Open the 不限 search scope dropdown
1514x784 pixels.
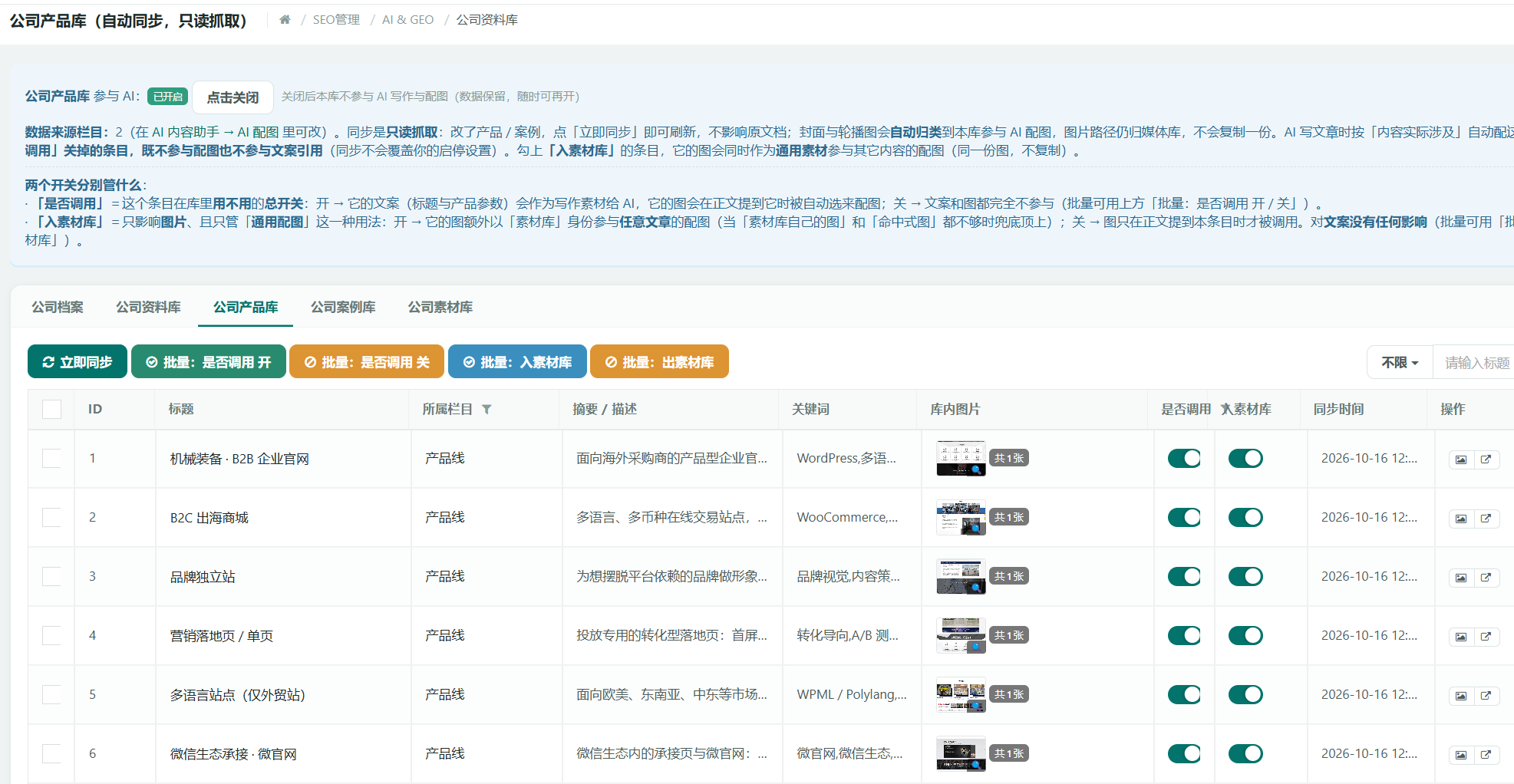(1400, 362)
